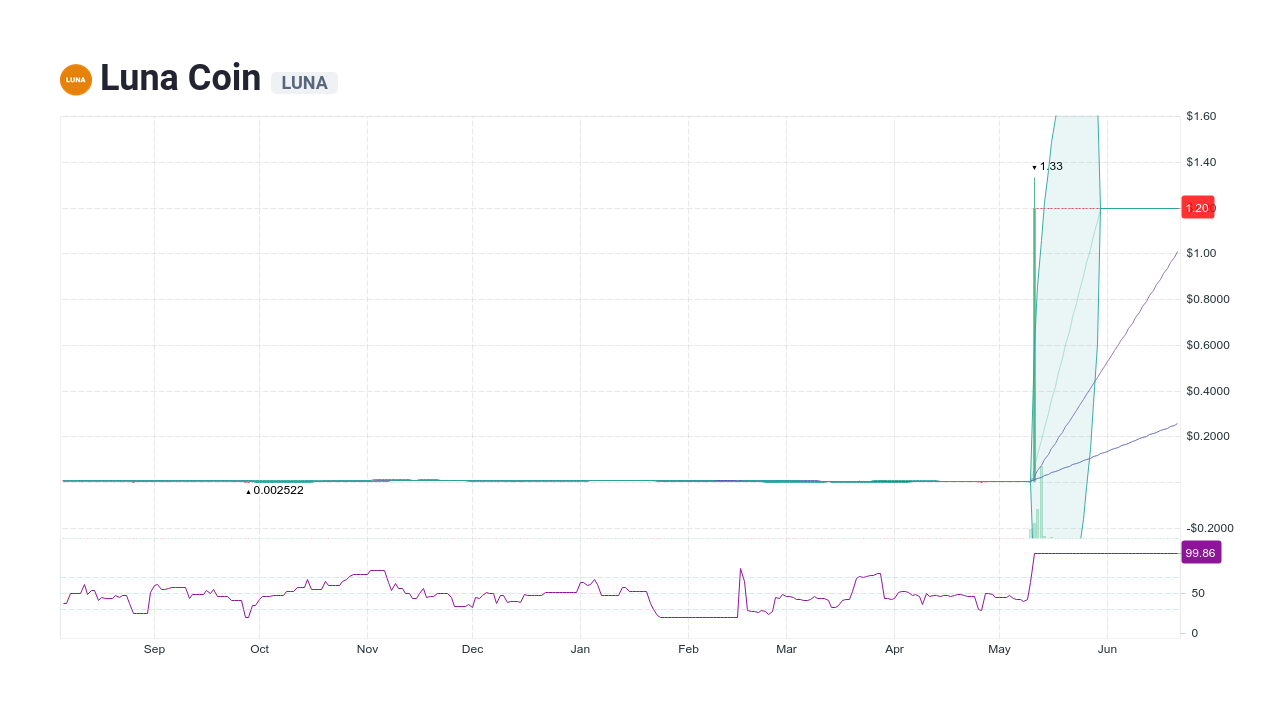Click the $0.4000 price axis label
The image size is (1280, 720).
(1208, 391)
